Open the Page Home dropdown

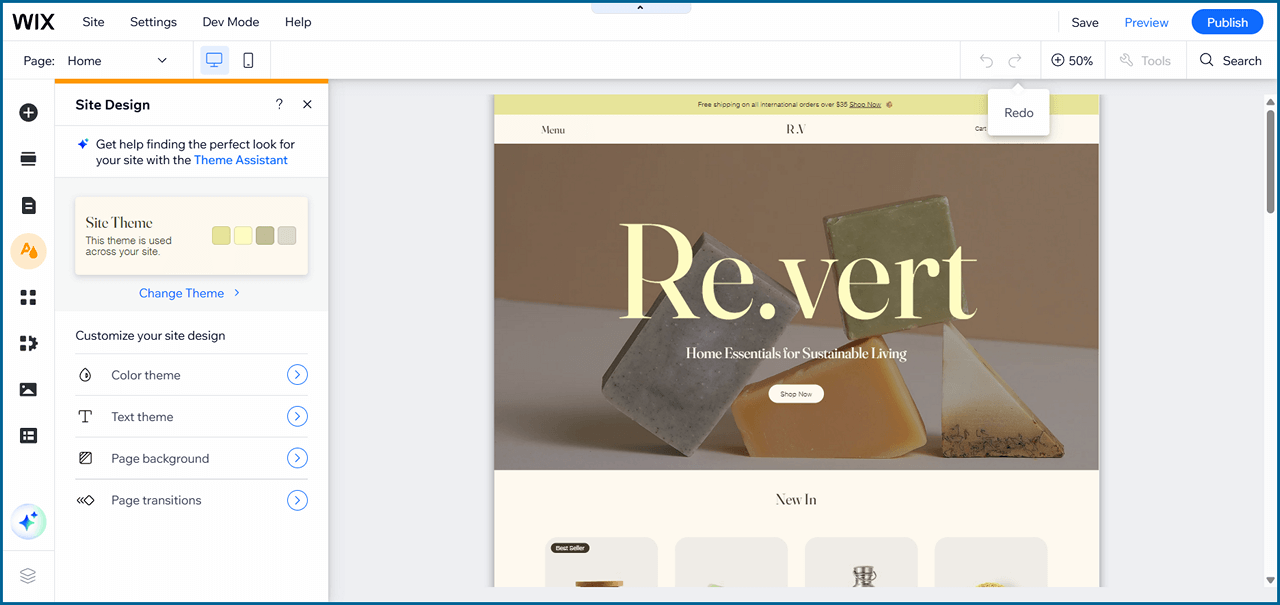pyautogui.click(x=118, y=61)
